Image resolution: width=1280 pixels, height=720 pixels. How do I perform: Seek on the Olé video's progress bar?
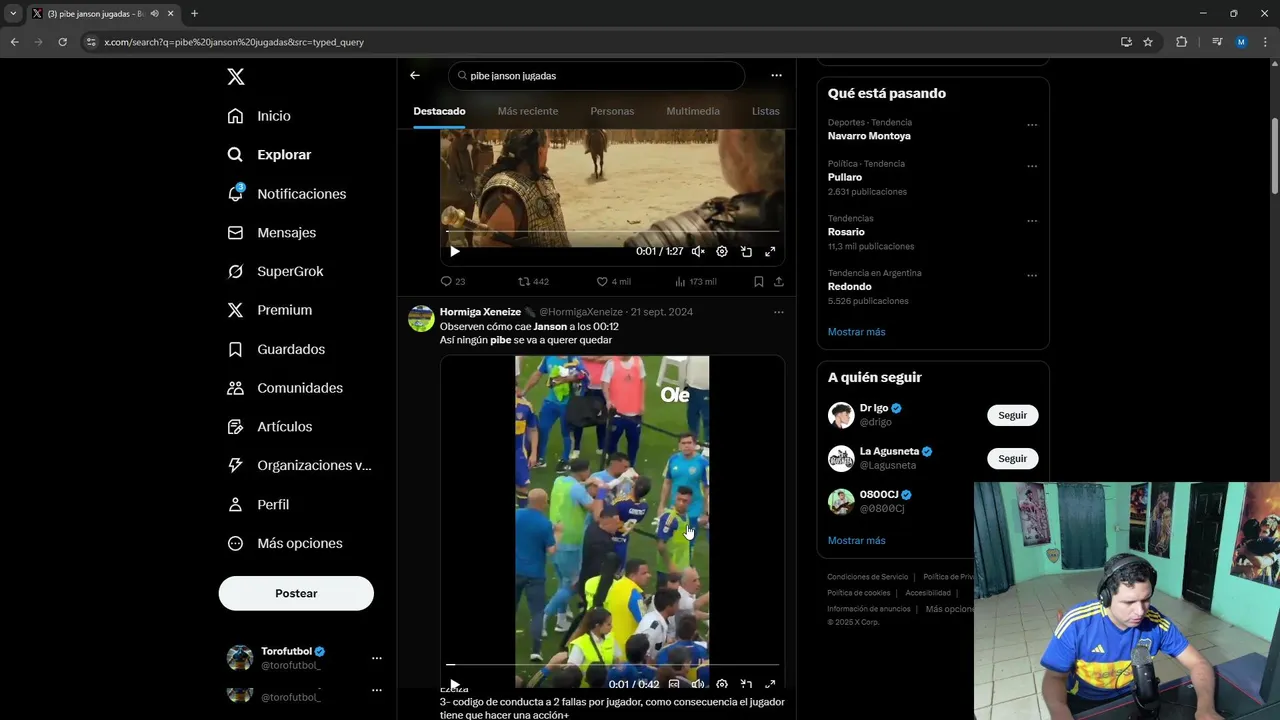pyautogui.click(x=612, y=664)
